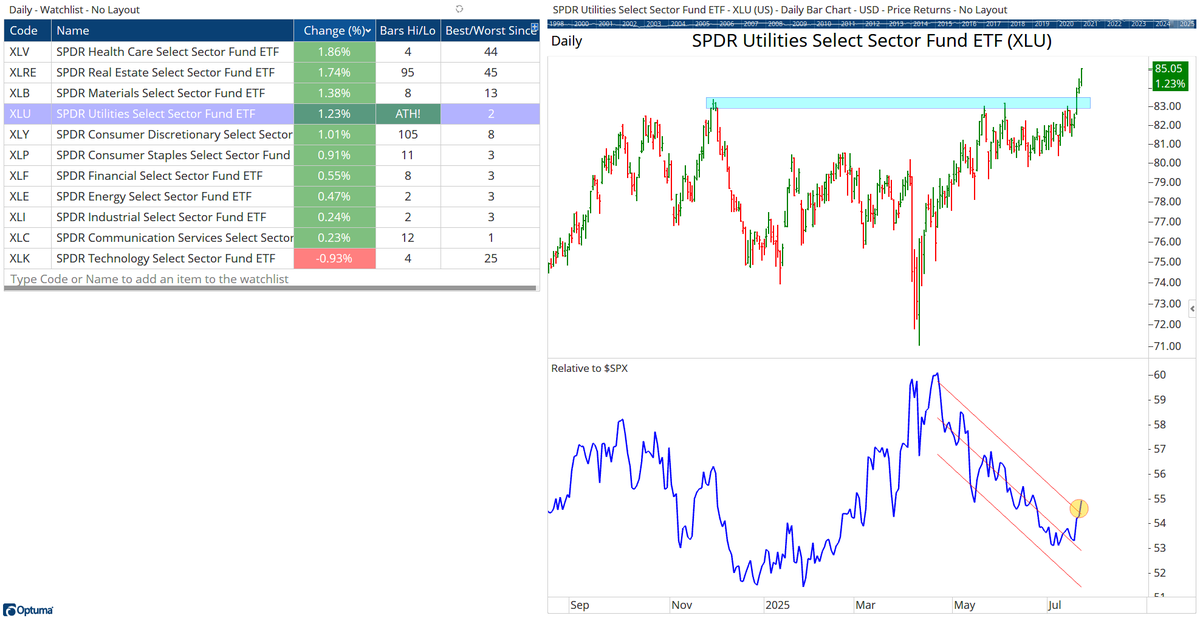Click the 95 Bars Hi/Lo cell
Image resolution: width=1200 pixels, height=618 pixels.
406,72
